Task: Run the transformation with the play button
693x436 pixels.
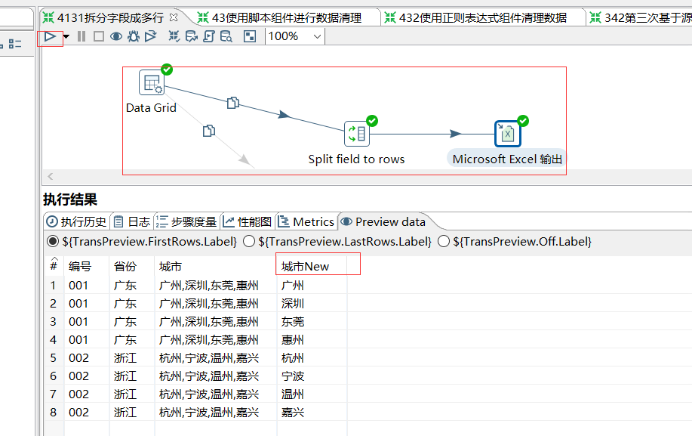Action: [x=50, y=37]
